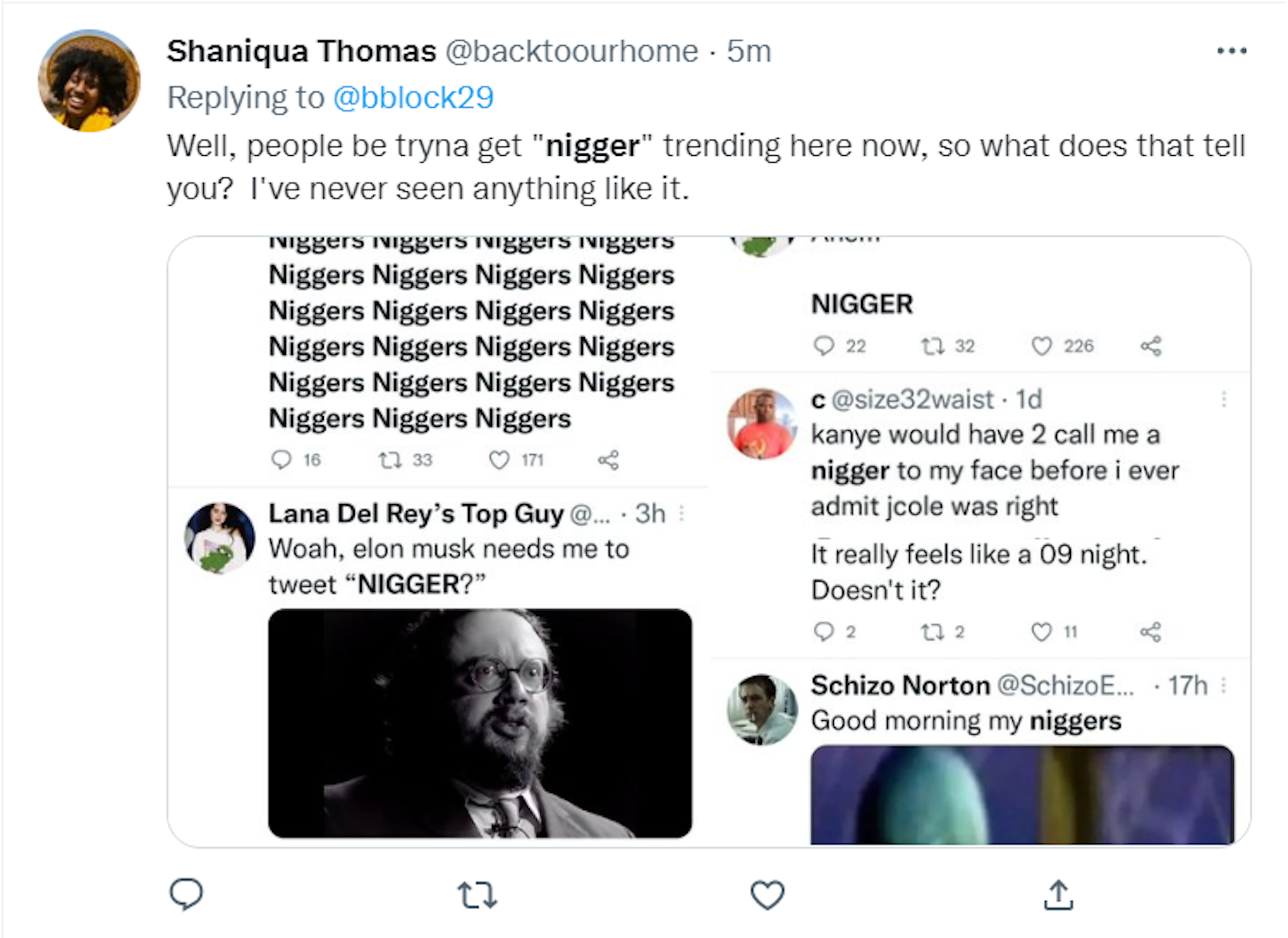The height and width of the screenshot is (938, 1288).
Task: Click the reply icon showing 22 replies
Action: pyautogui.click(x=824, y=346)
